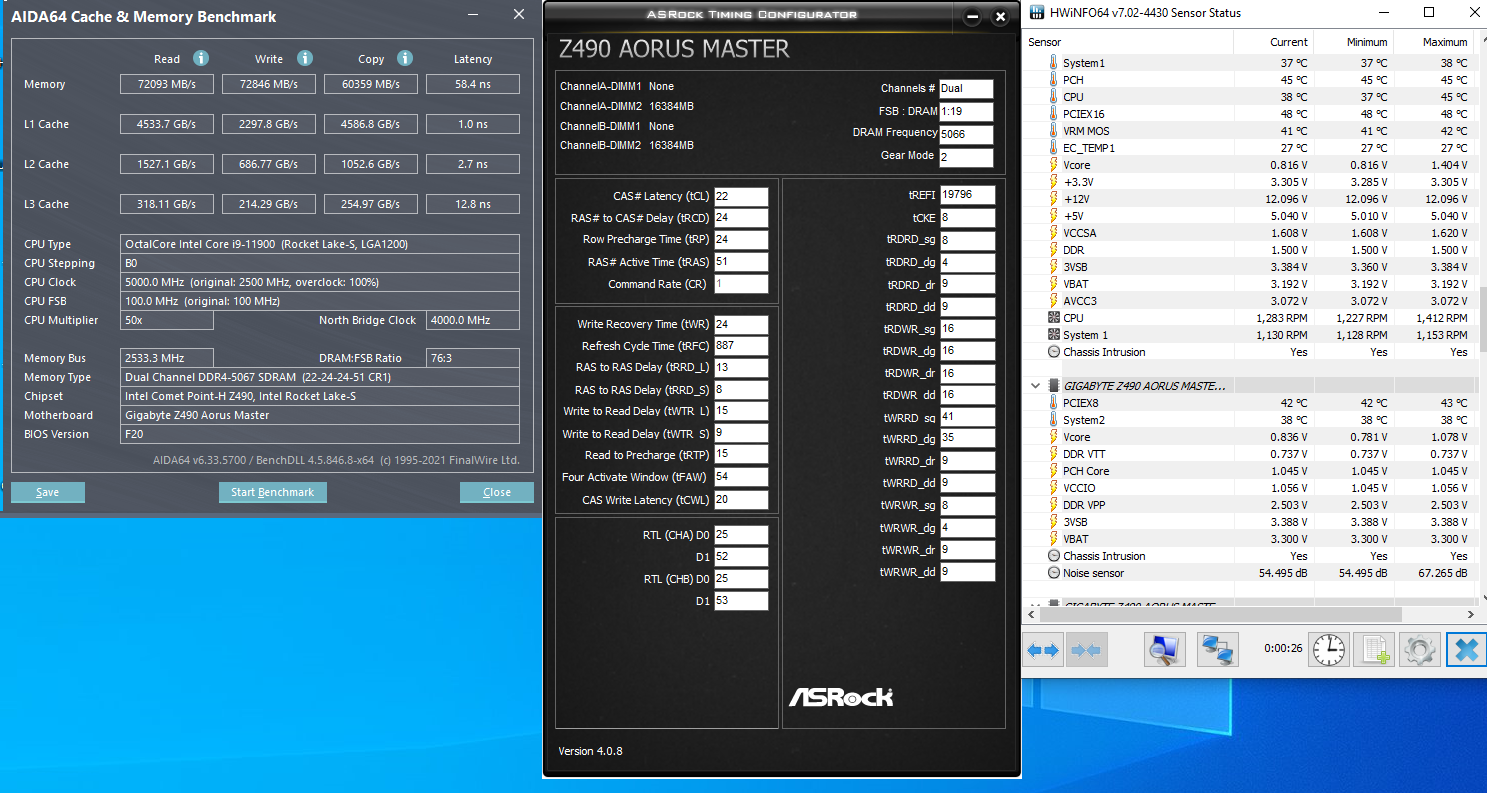Click the RAS# to CAS# Delay (tRCD) field
1487x793 pixels.
pyautogui.click(x=741, y=218)
